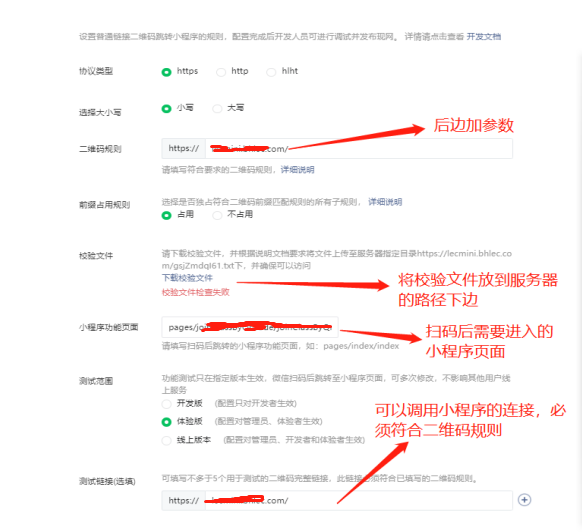Open 详细说明 link for prefix occupation rule

[385, 202]
